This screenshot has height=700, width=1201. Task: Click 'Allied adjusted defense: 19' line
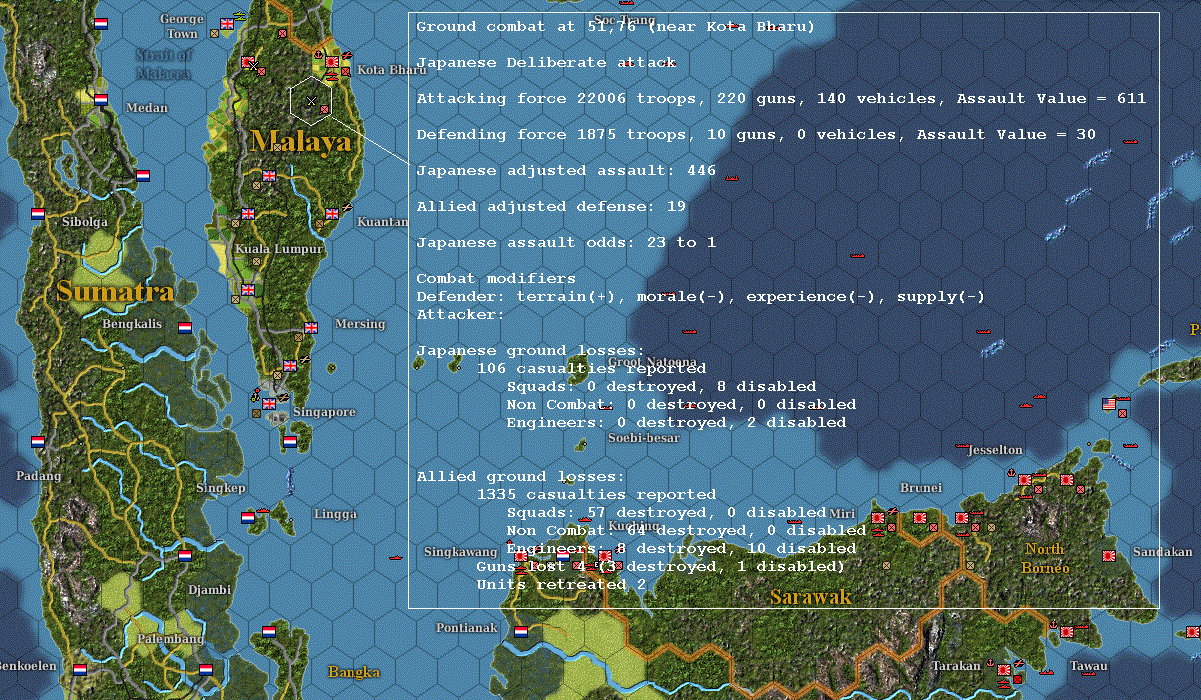(x=551, y=206)
